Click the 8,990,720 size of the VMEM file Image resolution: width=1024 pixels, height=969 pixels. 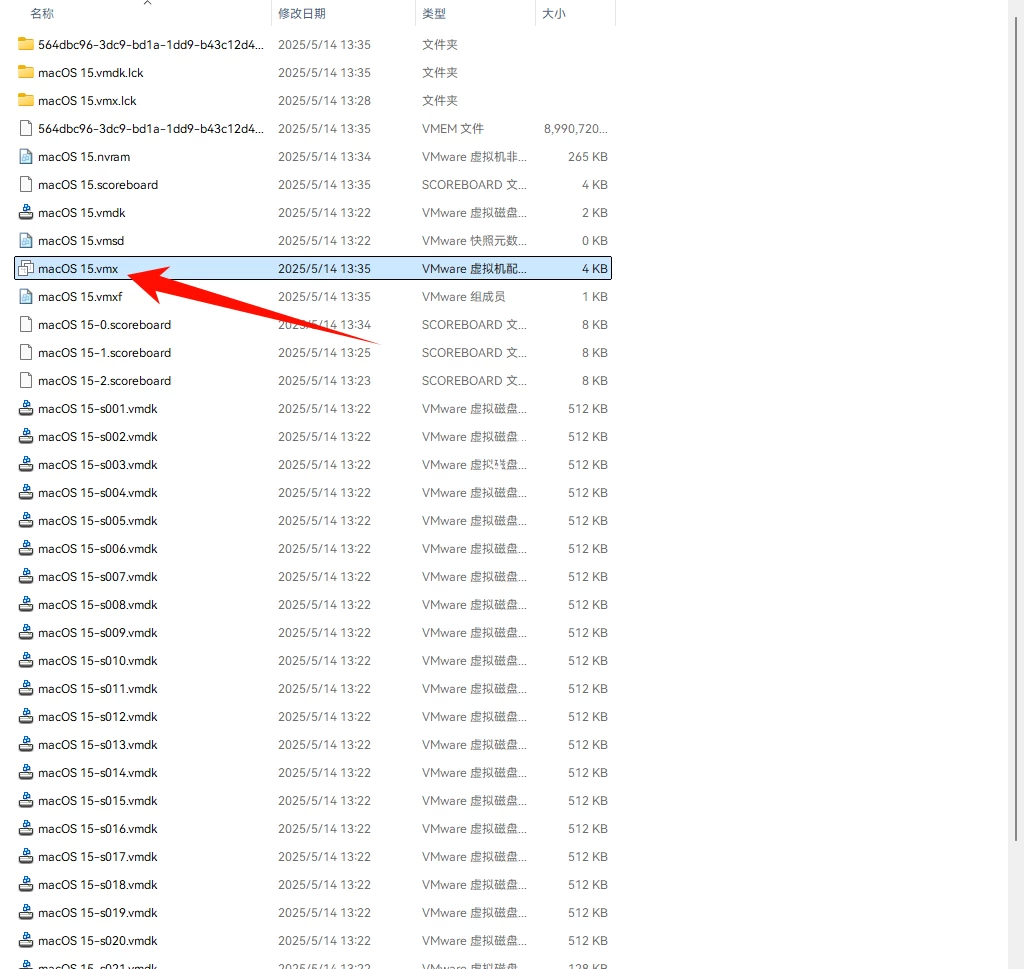575,129
